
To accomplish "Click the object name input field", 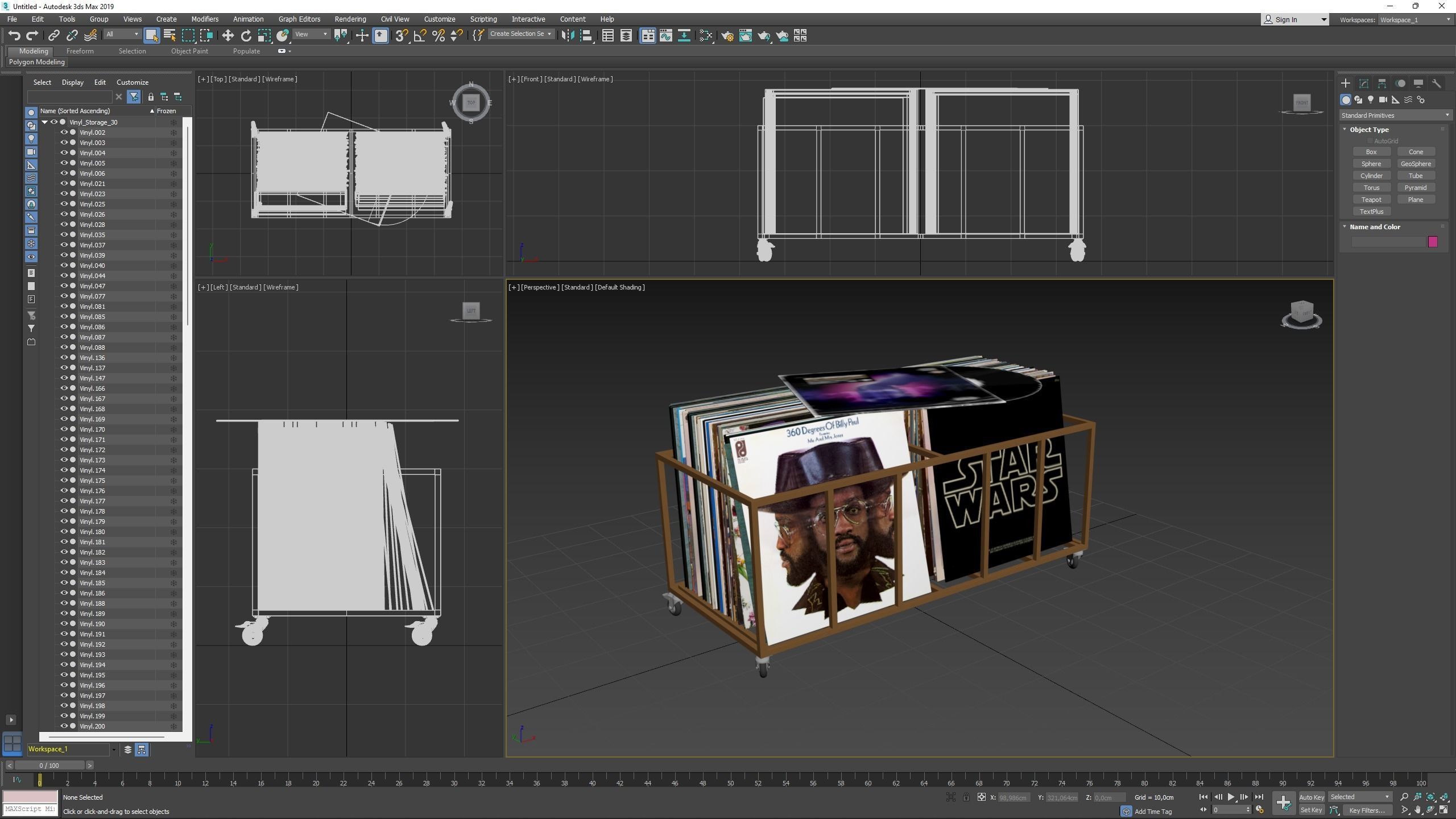I will click(1389, 242).
